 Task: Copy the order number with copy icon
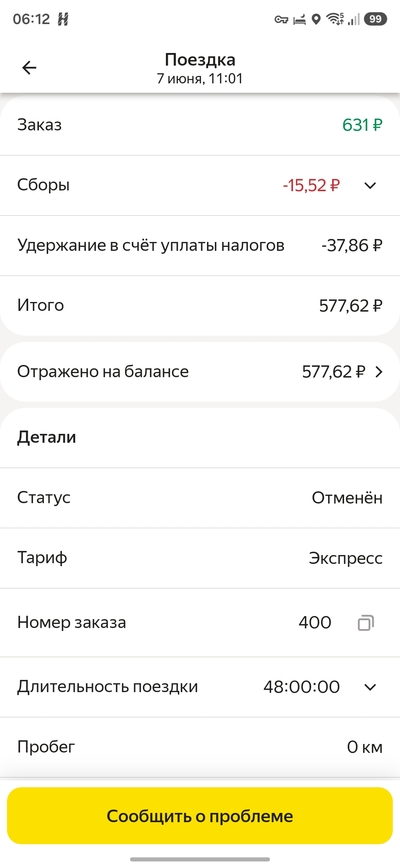[366, 623]
